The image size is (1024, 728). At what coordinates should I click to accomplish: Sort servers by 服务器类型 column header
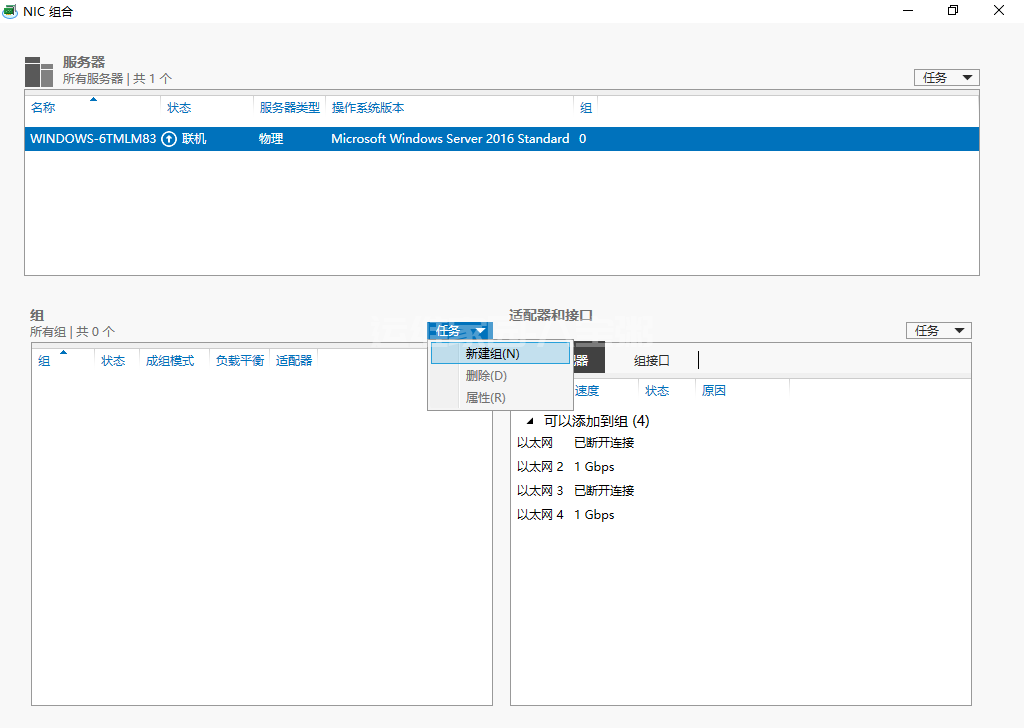click(x=289, y=108)
